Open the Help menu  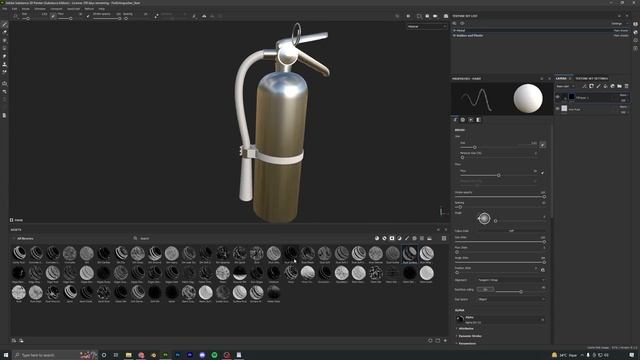pos(101,9)
